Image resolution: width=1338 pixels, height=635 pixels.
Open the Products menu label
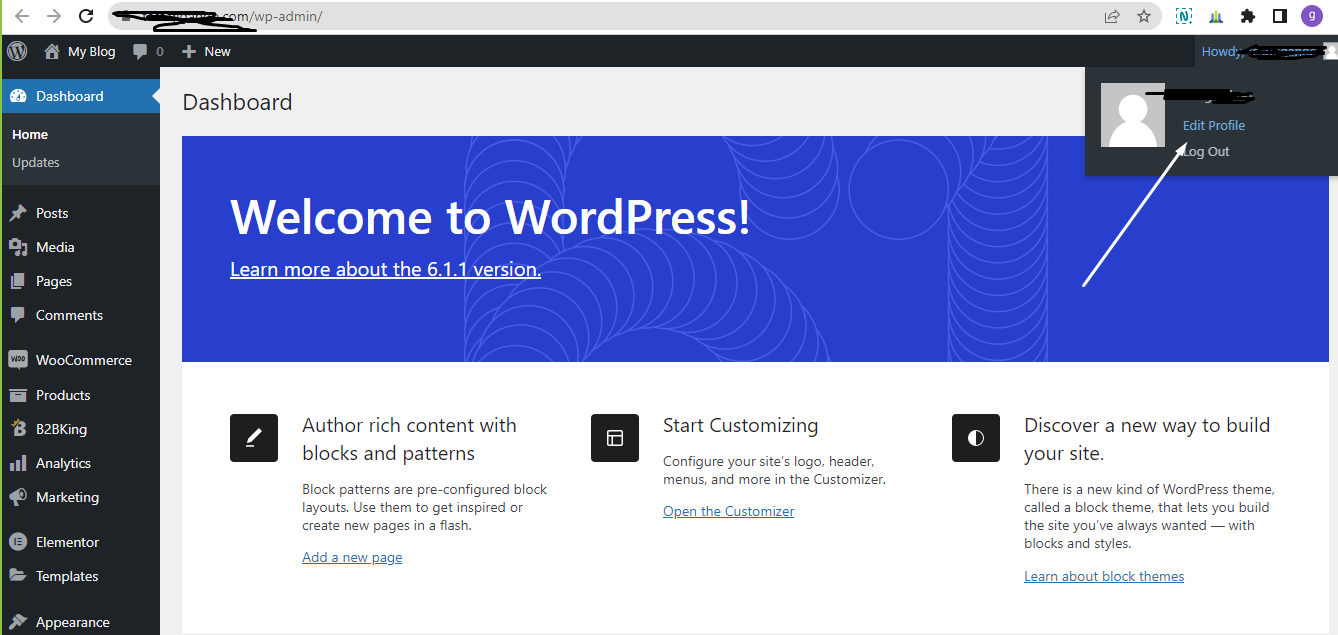(63, 395)
